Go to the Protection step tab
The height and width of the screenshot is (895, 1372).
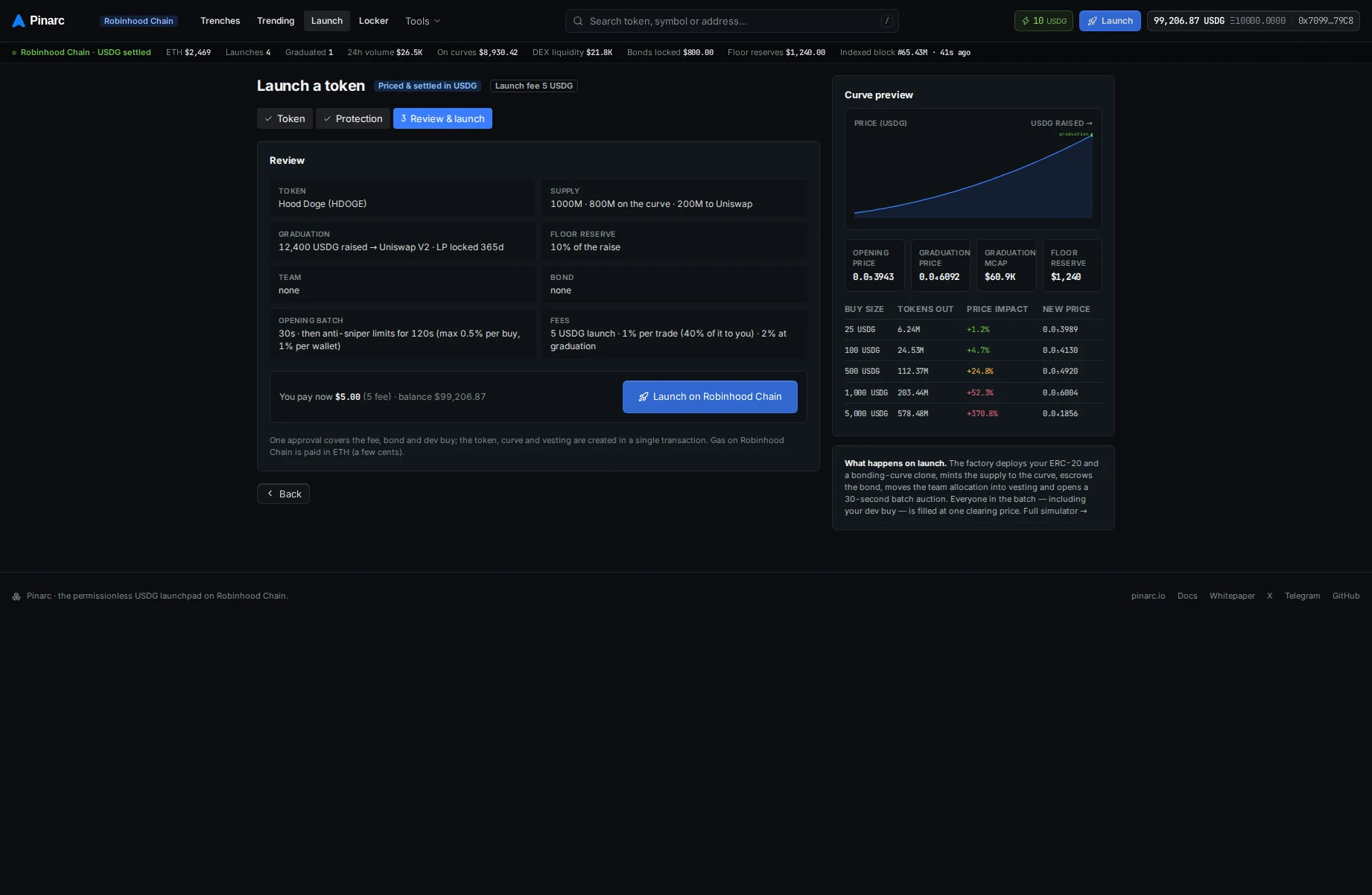pyautogui.click(x=353, y=118)
